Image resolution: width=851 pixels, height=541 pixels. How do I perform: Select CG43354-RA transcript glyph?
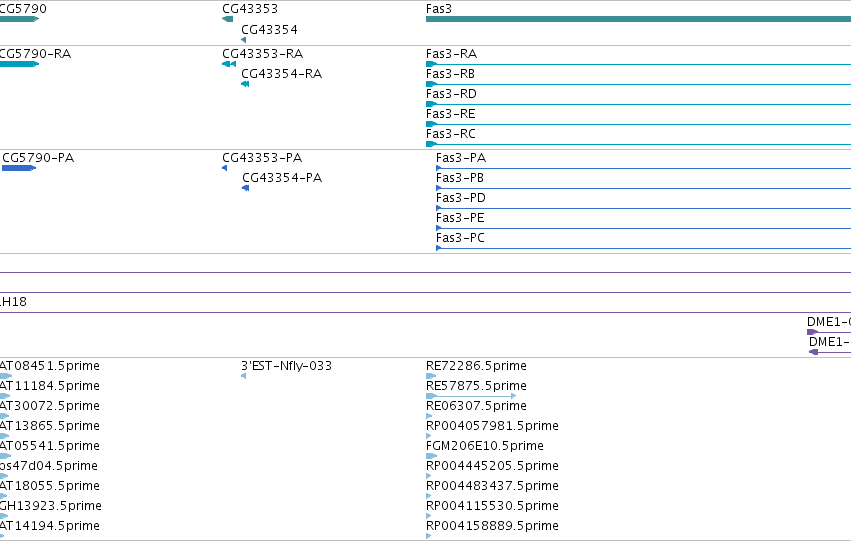(245, 84)
